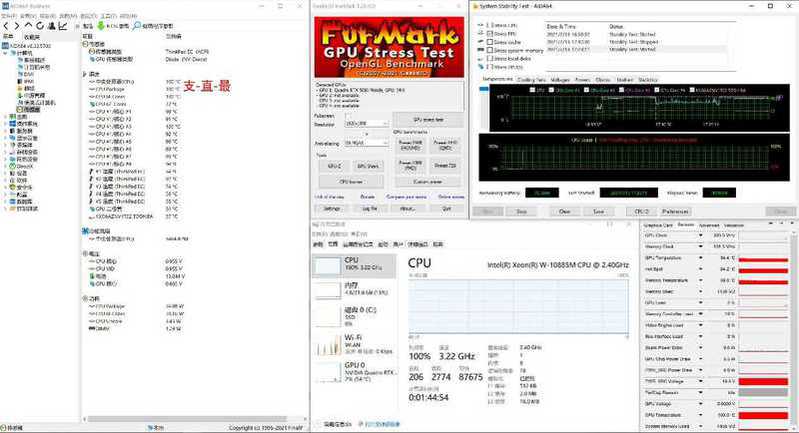Viewport: 799px width, 433px height.
Task: Enable Stress local disks checkbox
Action: 490,59
